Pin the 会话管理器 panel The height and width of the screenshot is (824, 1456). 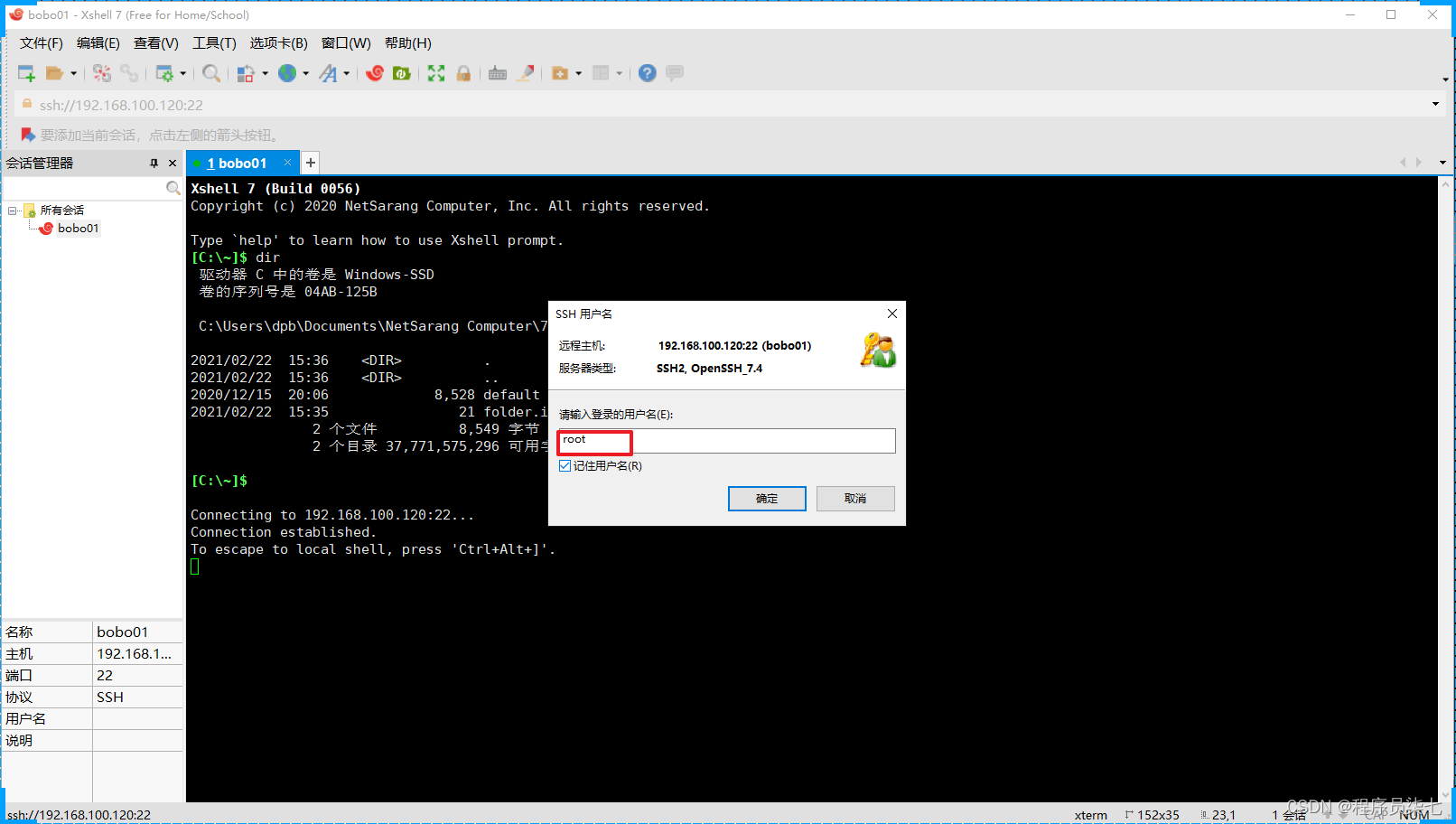click(154, 164)
